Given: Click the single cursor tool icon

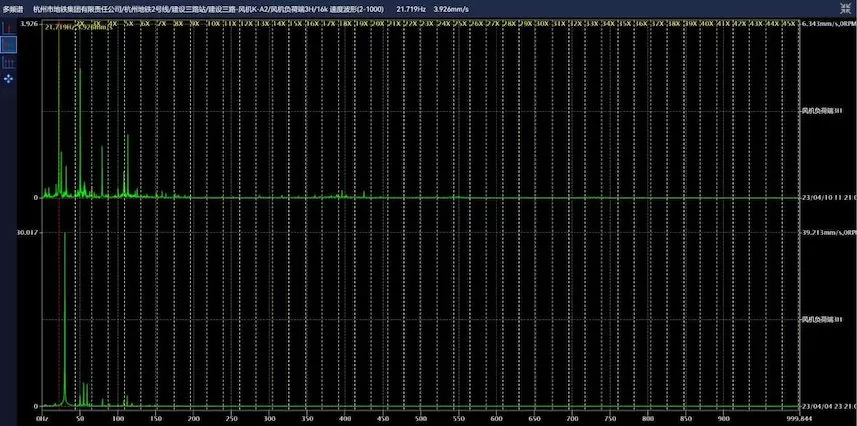Looking at the screenshot, I should tap(10, 28).
